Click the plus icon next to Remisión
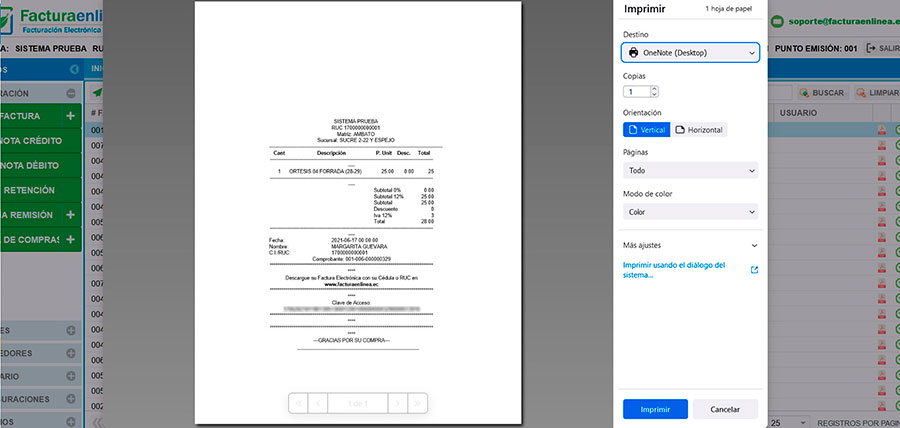Screen dimensions: 900x428 coord(70,215)
